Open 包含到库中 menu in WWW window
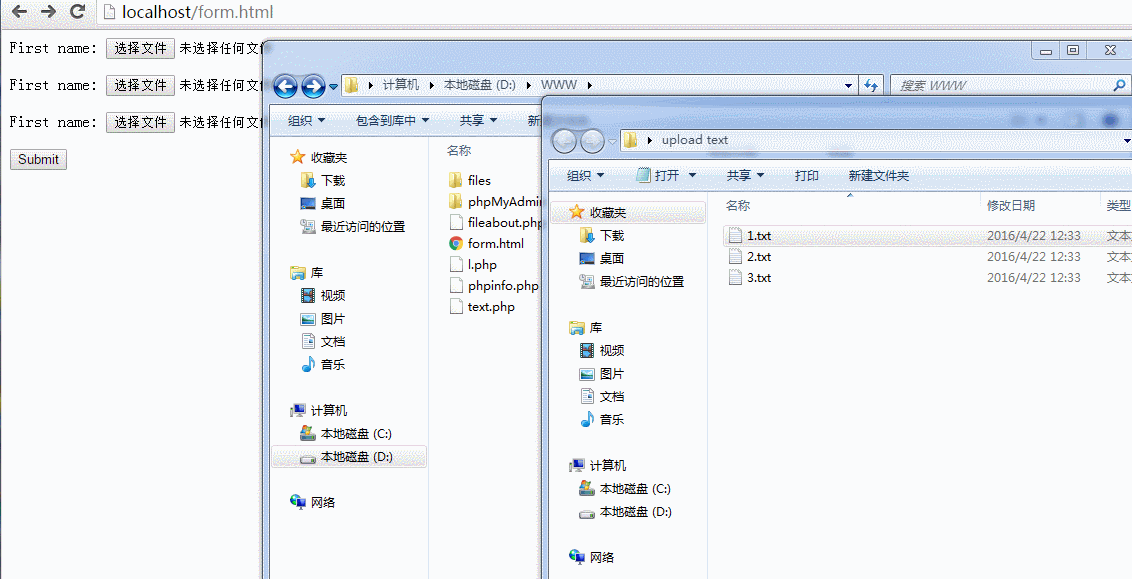 tap(393, 121)
